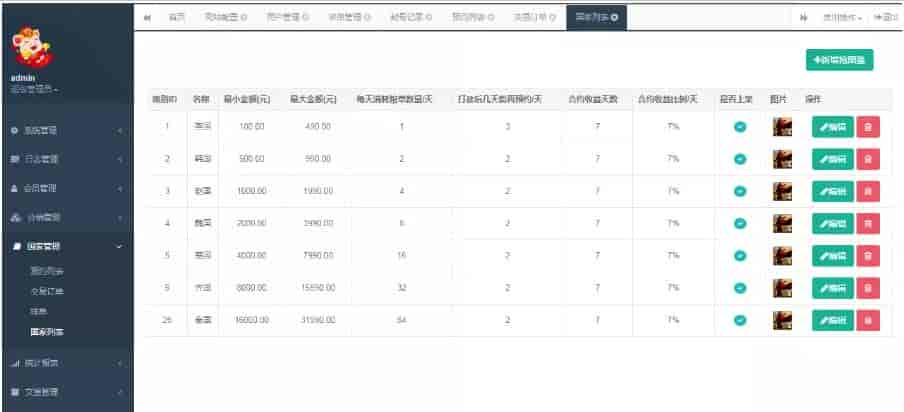Open the admin user dropdown under the avatar
This screenshot has height=412, width=904.
pyautogui.click(x=34, y=90)
